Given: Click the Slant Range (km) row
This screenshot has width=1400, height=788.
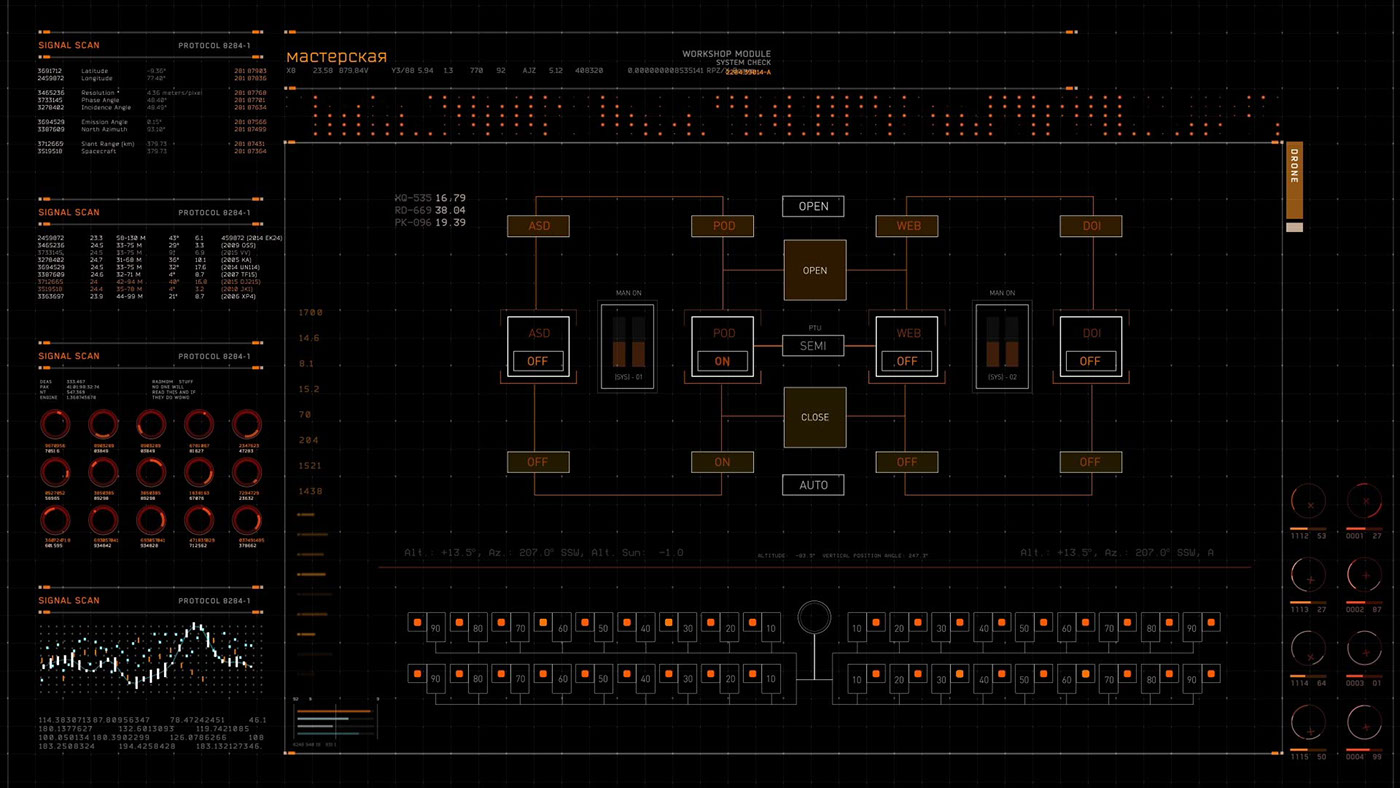Looking at the screenshot, I should click(x=152, y=143).
